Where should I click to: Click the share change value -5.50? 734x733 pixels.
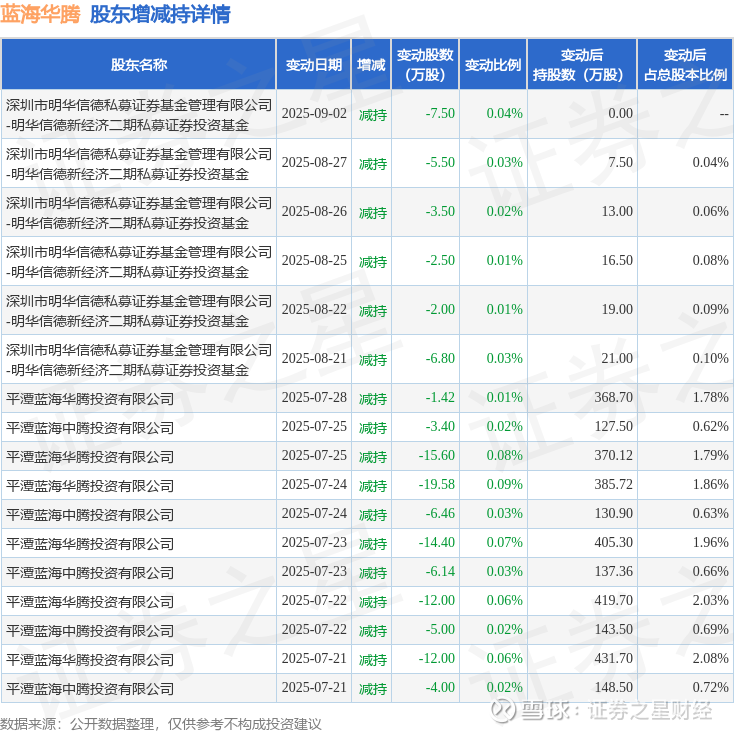(440, 162)
